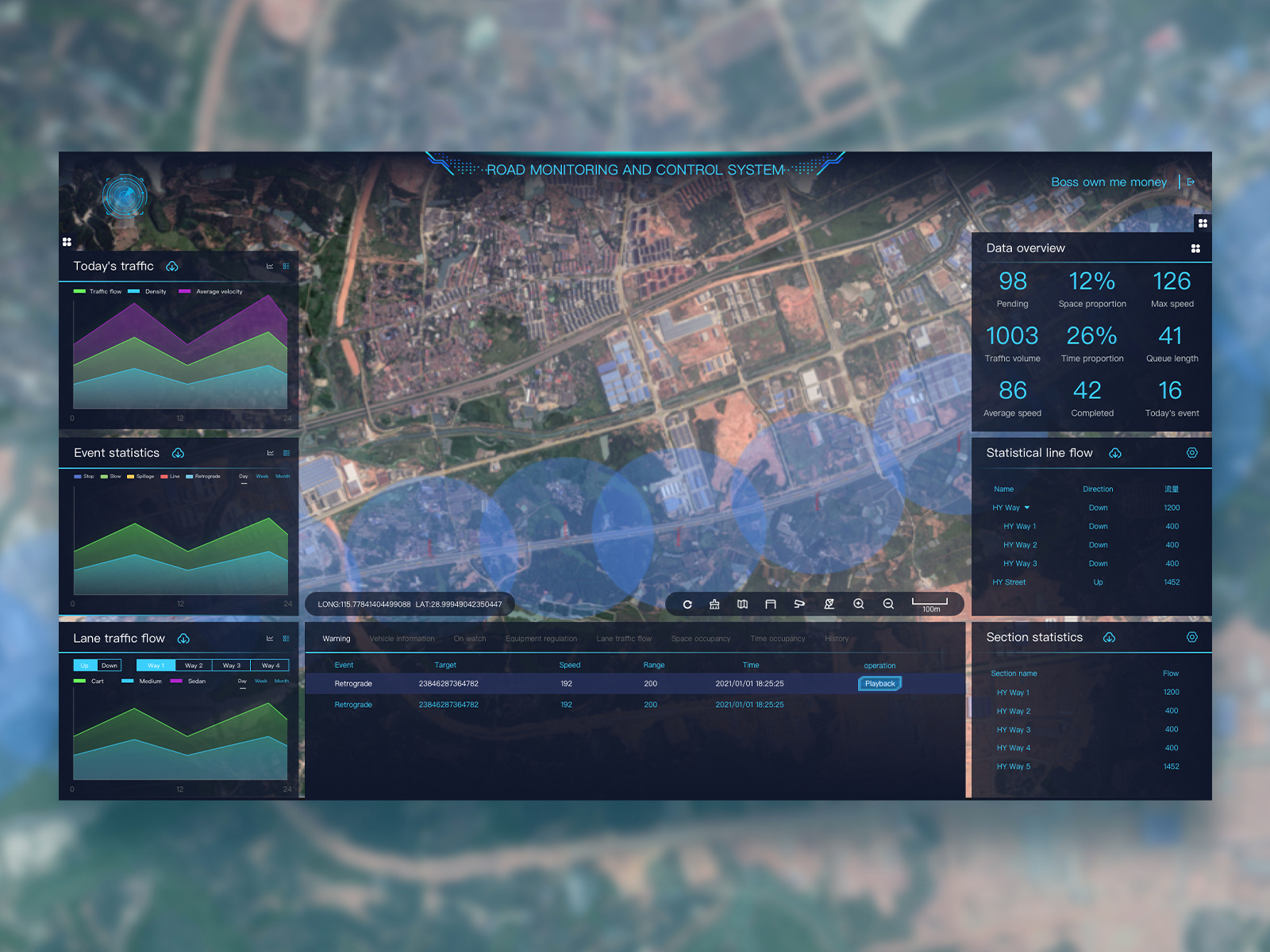
Task: Click the zoom-out magnifier on the map toolbar
Action: [888, 604]
